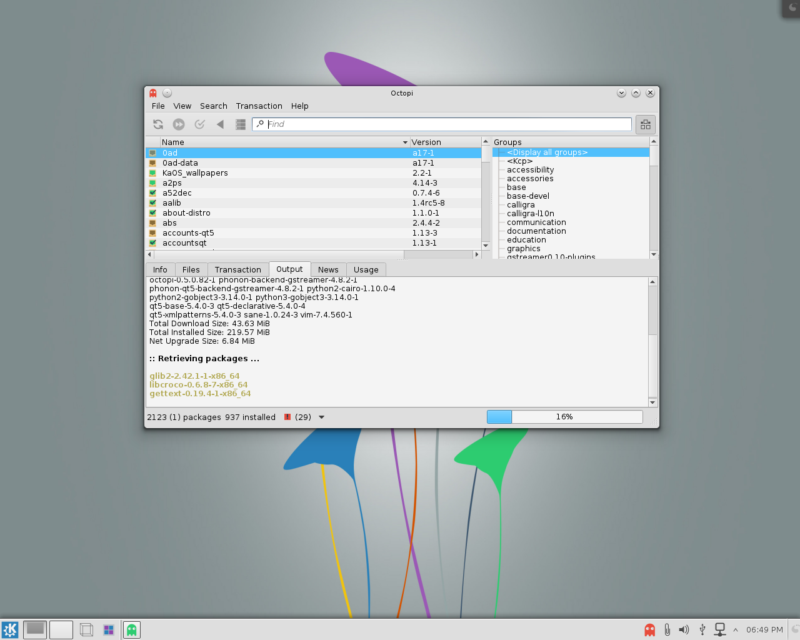Viewport: 800px width, 640px height.
Task: Click the 16% progress bar
Action: (x=564, y=417)
